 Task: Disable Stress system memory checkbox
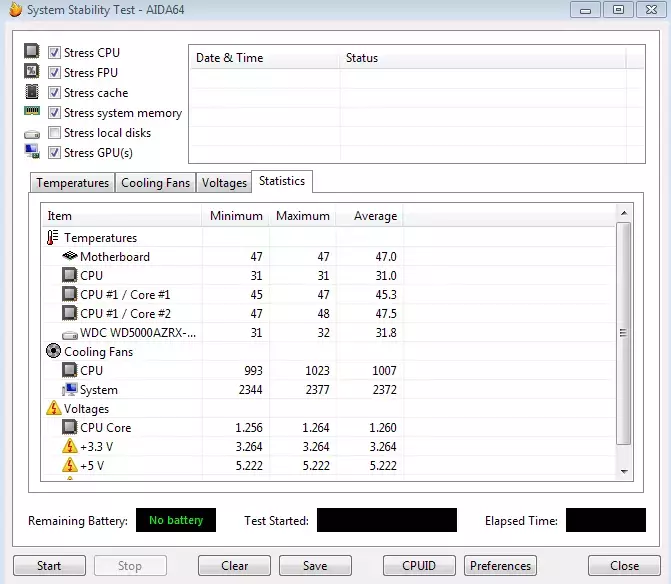pyautogui.click(x=54, y=113)
